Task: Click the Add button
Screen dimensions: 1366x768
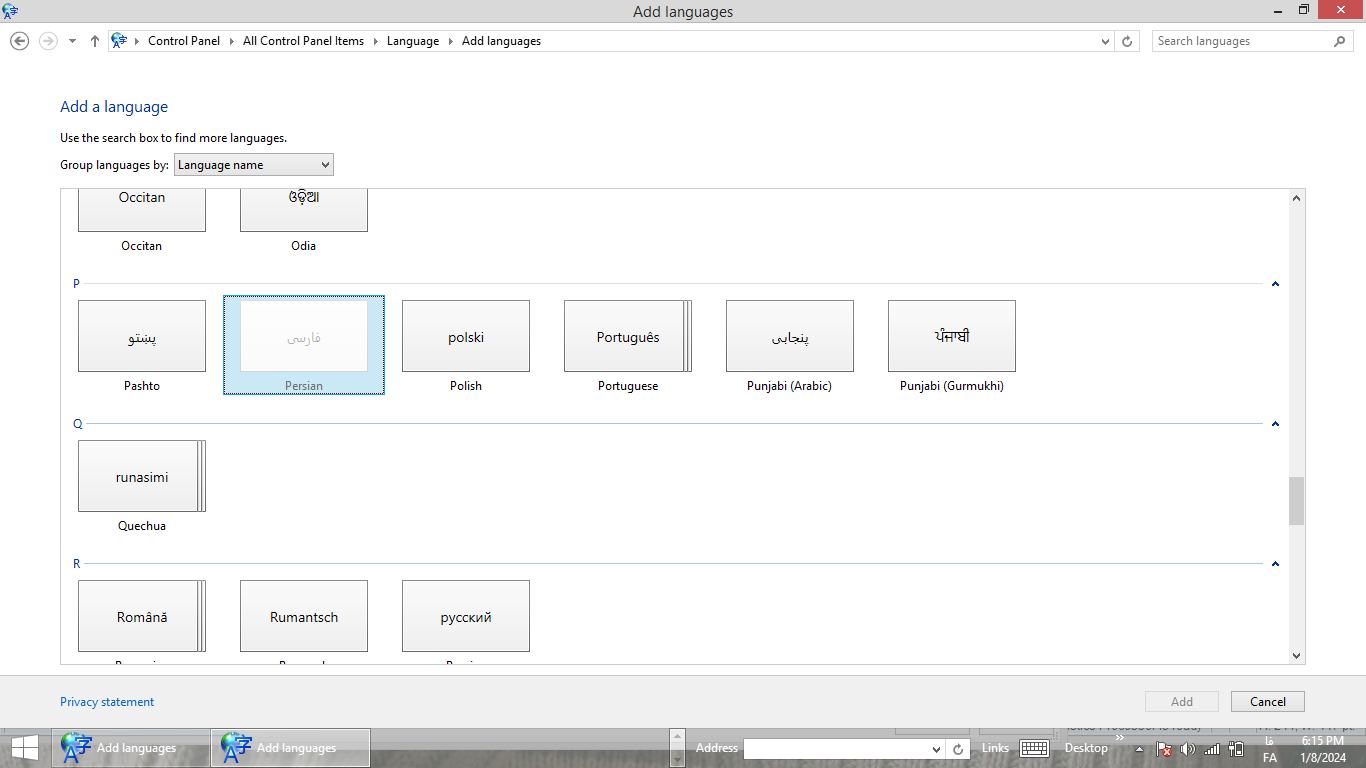Action: (1182, 702)
